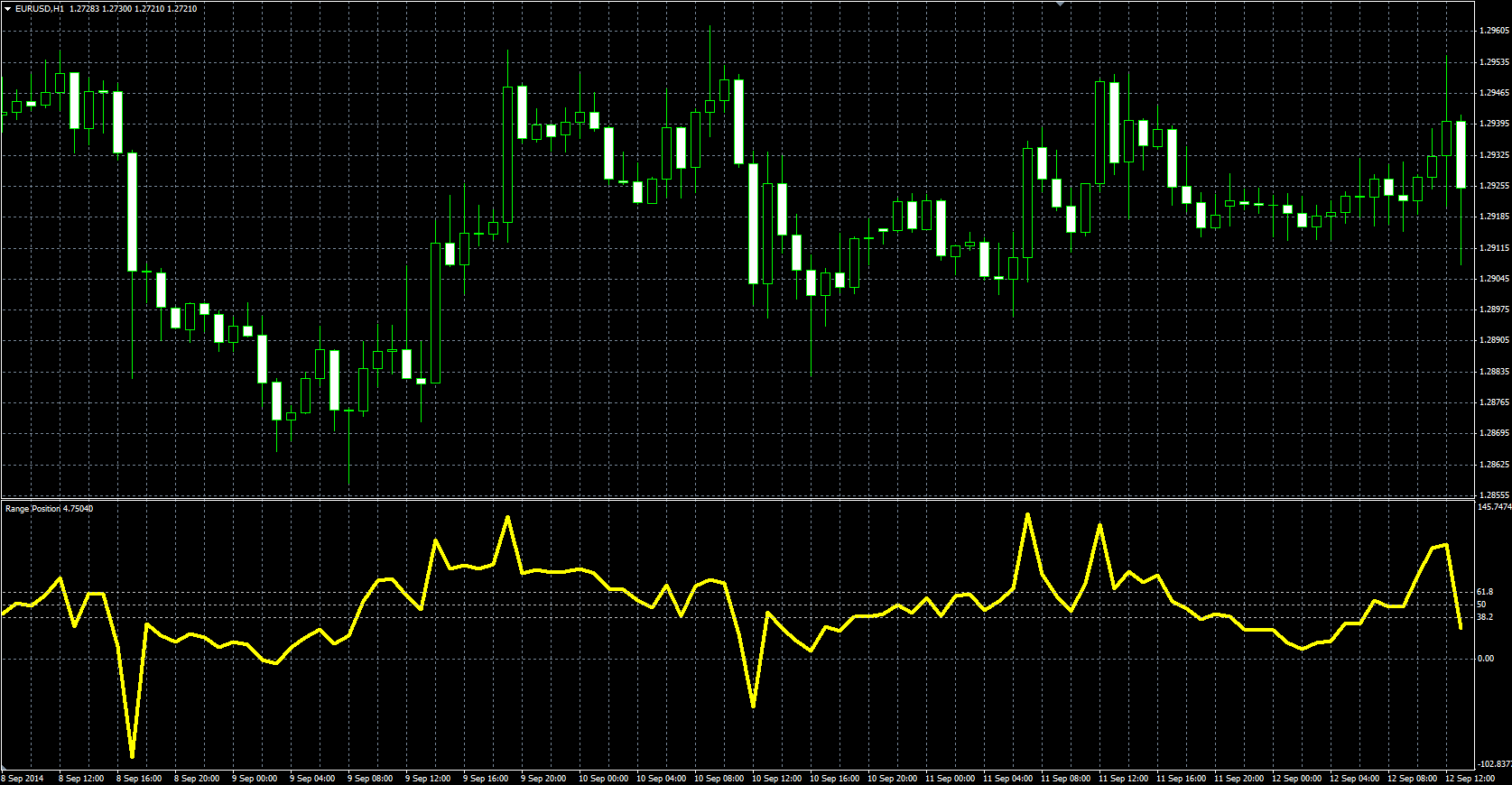The image size is (1512, 785).
Task: Click the 1.29605 price scale label
Action: tap(1494, 31)
